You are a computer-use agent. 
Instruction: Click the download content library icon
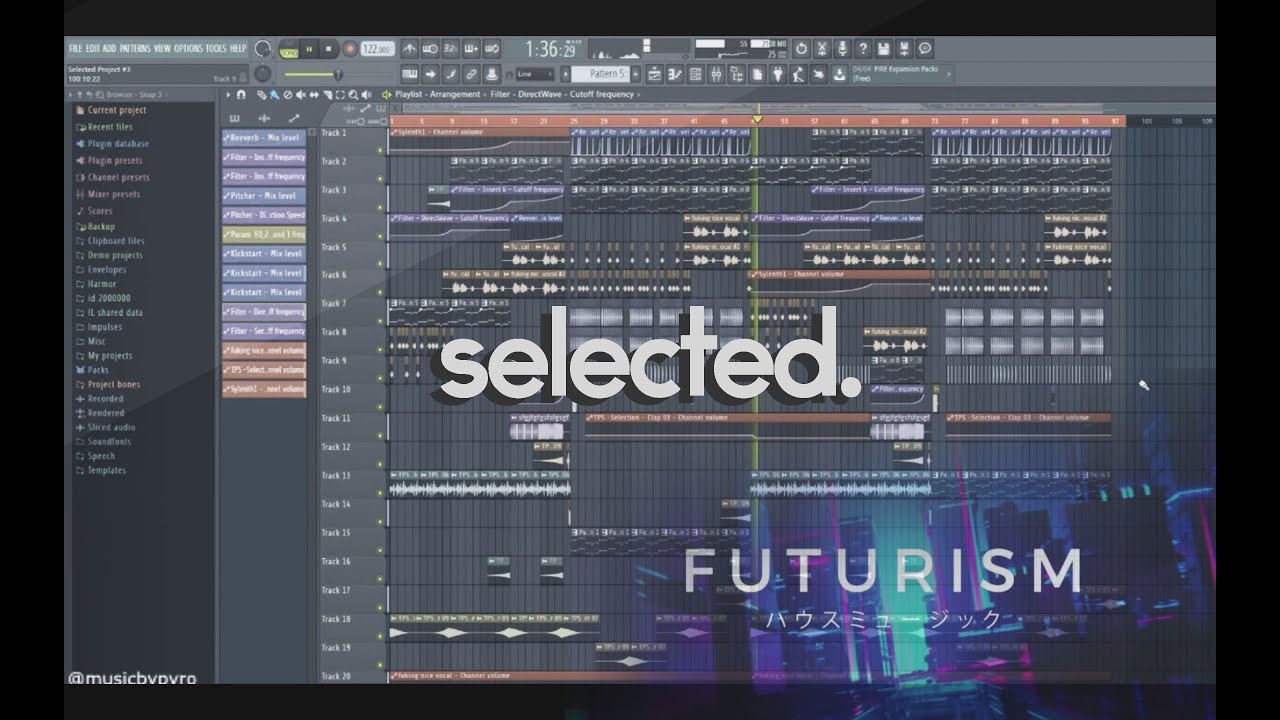[x=840, y=74]
